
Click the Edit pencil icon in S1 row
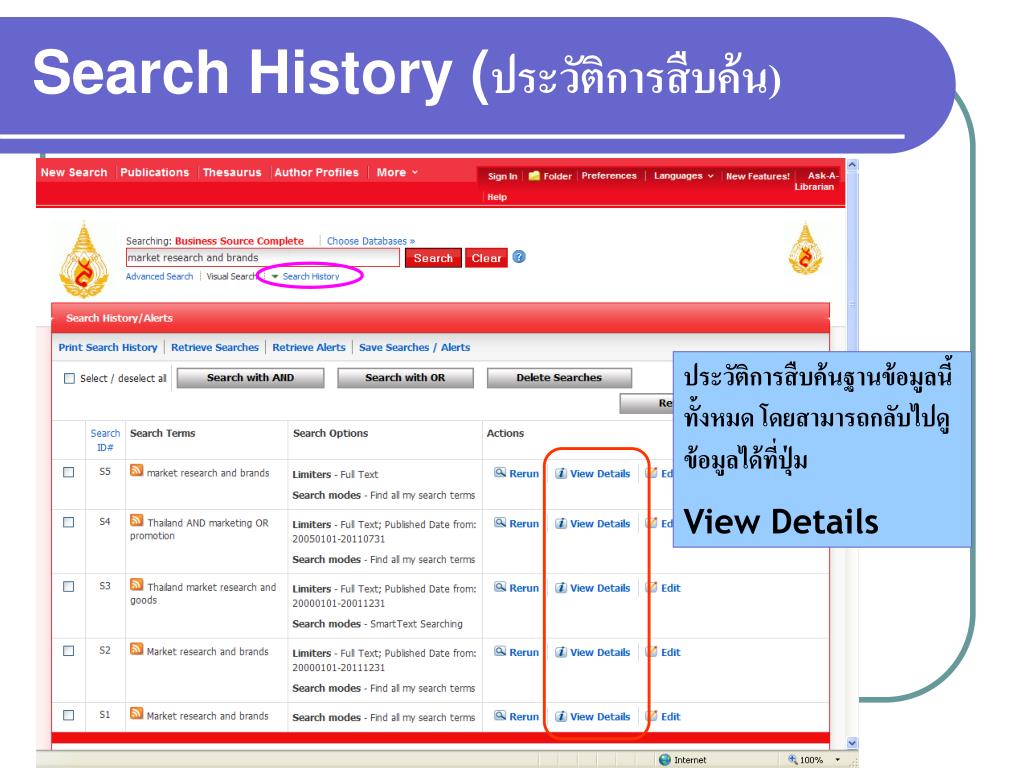pyautogui.click(x=652, y=716)
